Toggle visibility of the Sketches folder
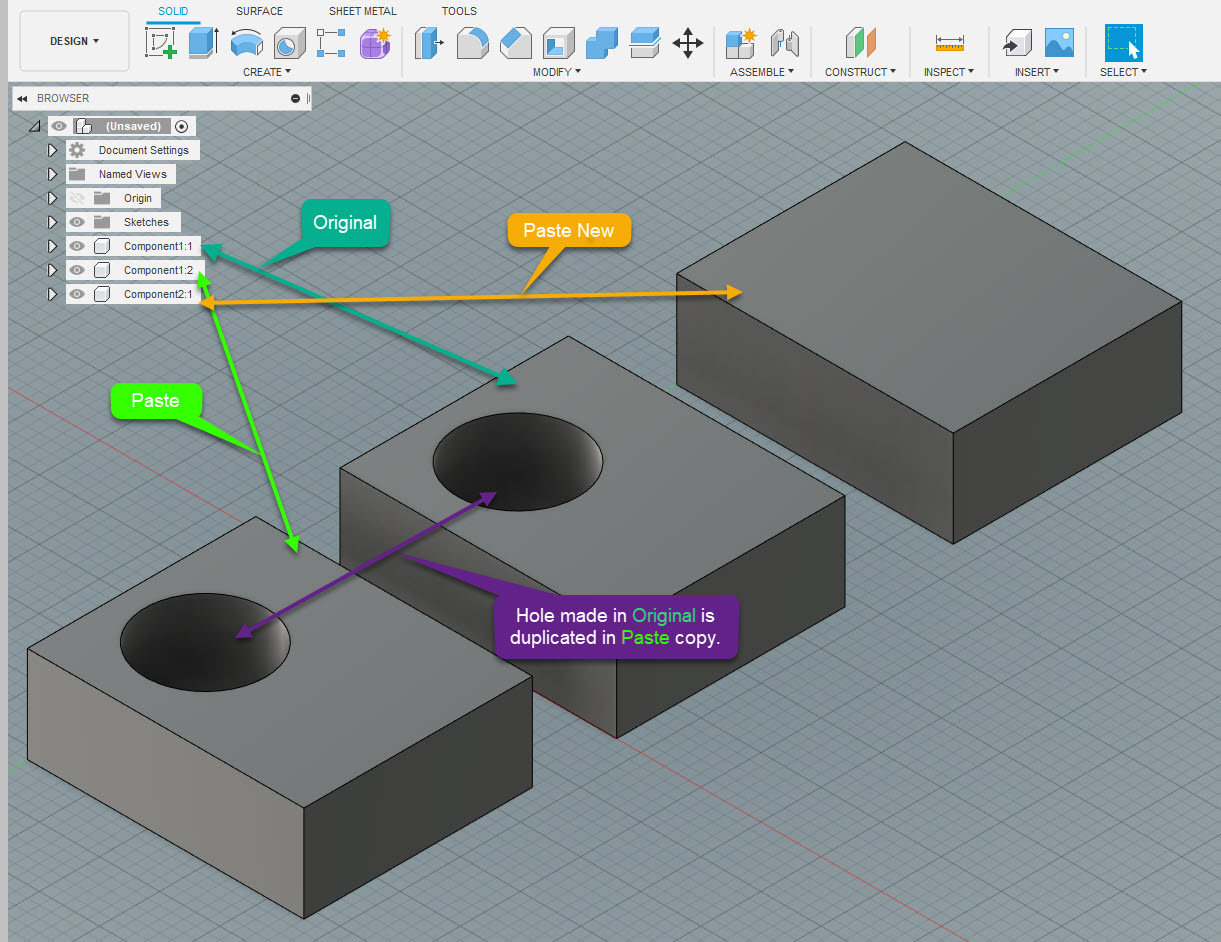 [77, 222]
